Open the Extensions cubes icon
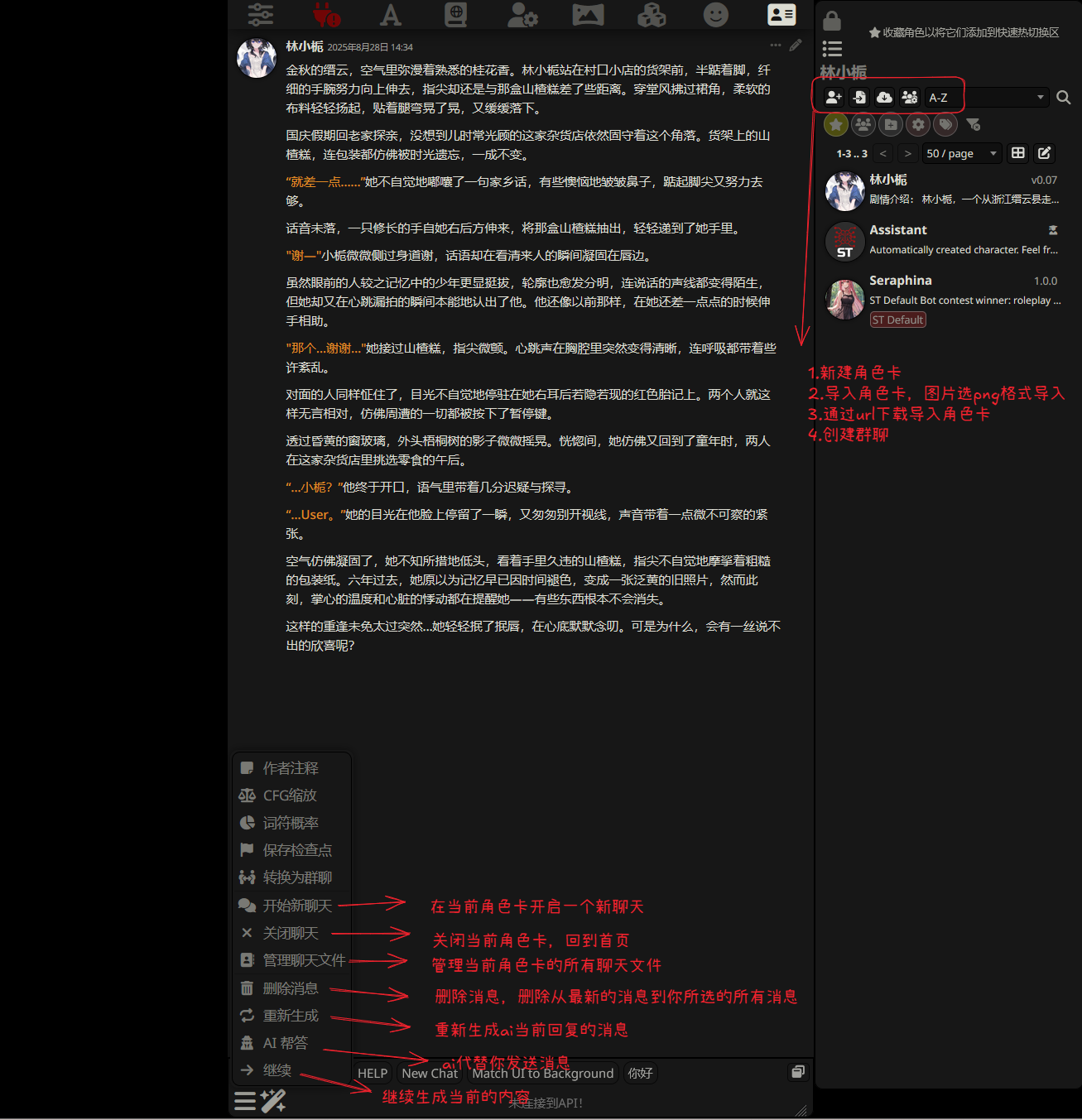Image resolution: width=1082 pixels, height=1120 pixels. pyautogui.click(x=652, y=15)
